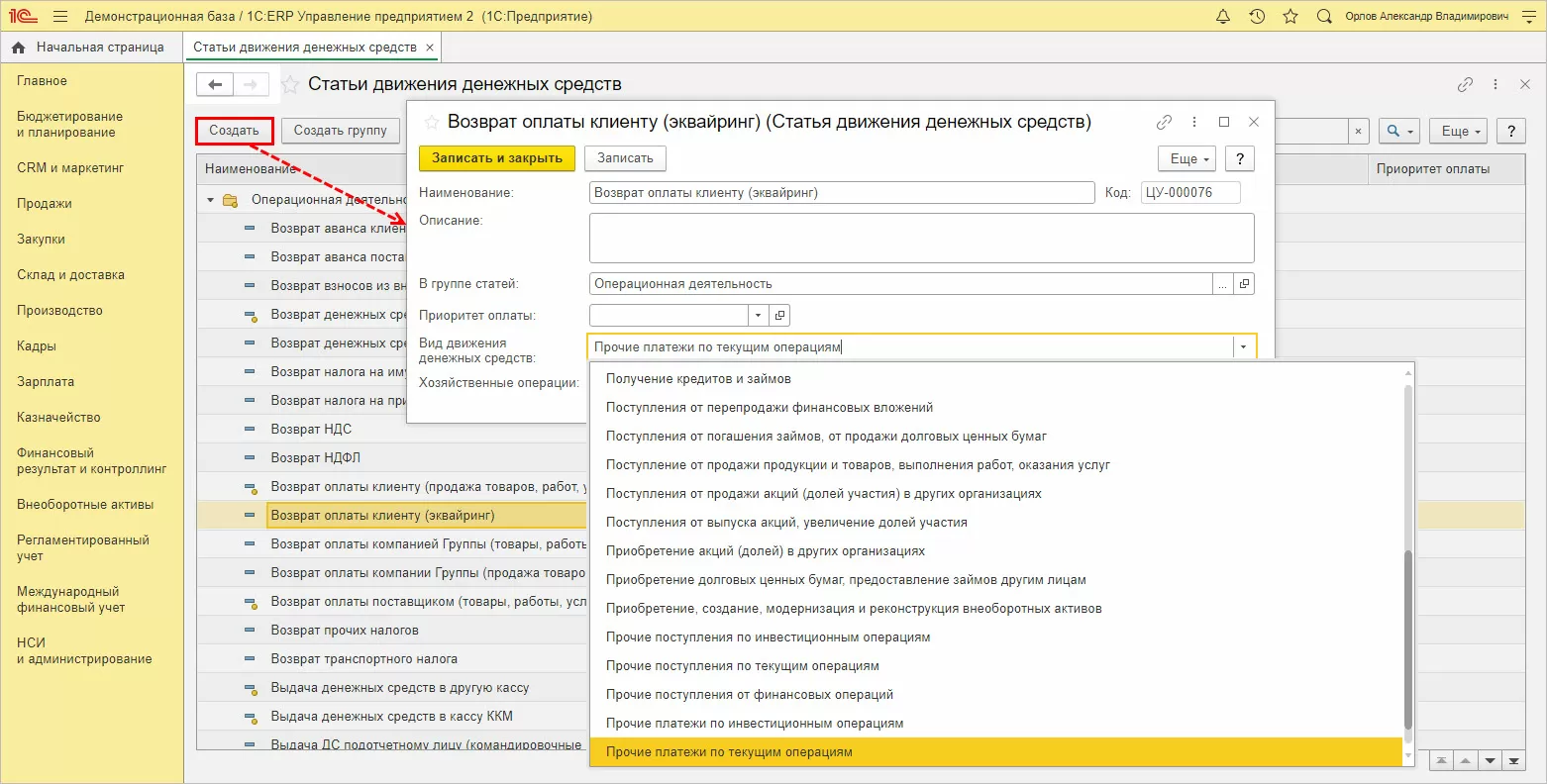Click the search magnifier in the title bar
This screenshot has height=784, width=1547.
click(1324, 17)
